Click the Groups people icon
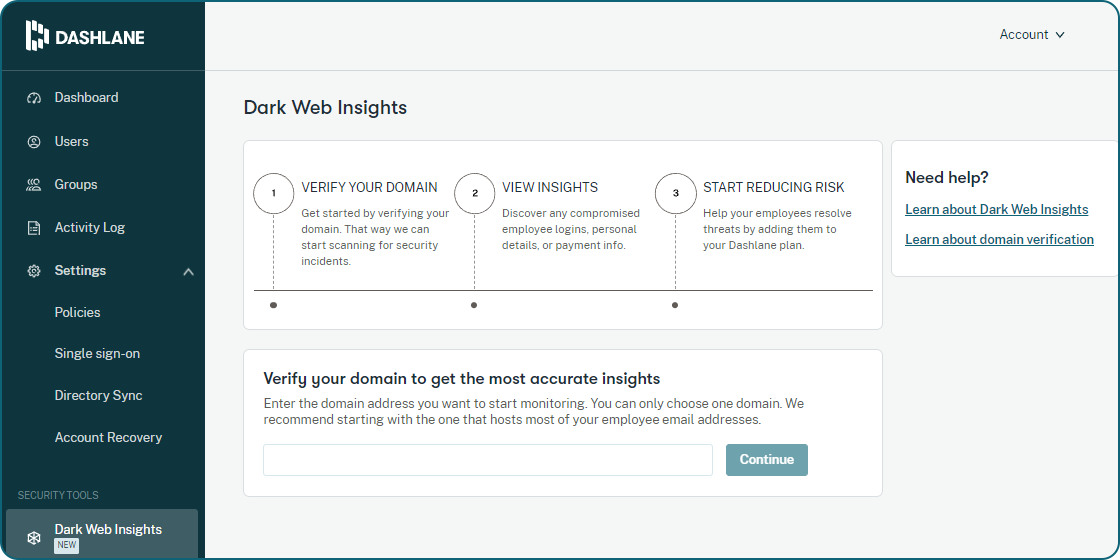 coord(34,185)
